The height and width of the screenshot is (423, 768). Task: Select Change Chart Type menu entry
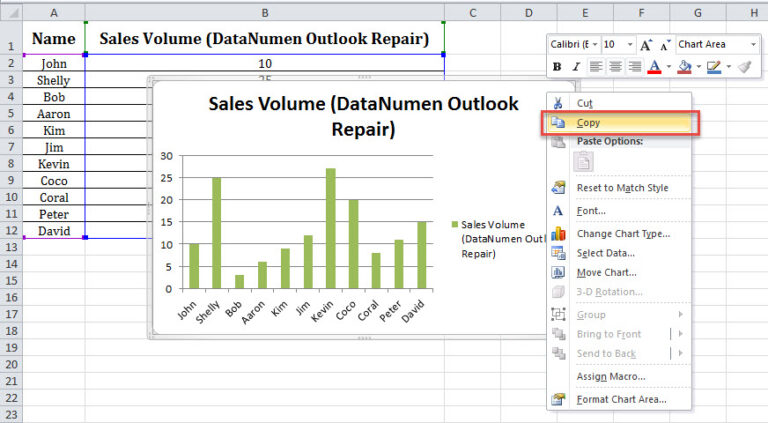coord(622,234)
